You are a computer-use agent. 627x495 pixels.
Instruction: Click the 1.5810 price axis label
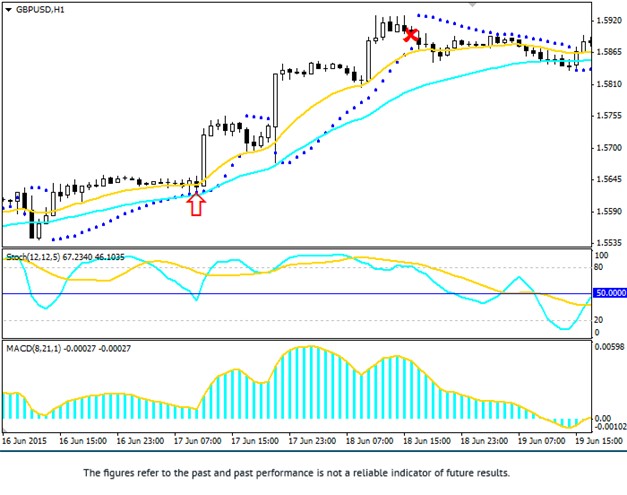coord(609,84)
